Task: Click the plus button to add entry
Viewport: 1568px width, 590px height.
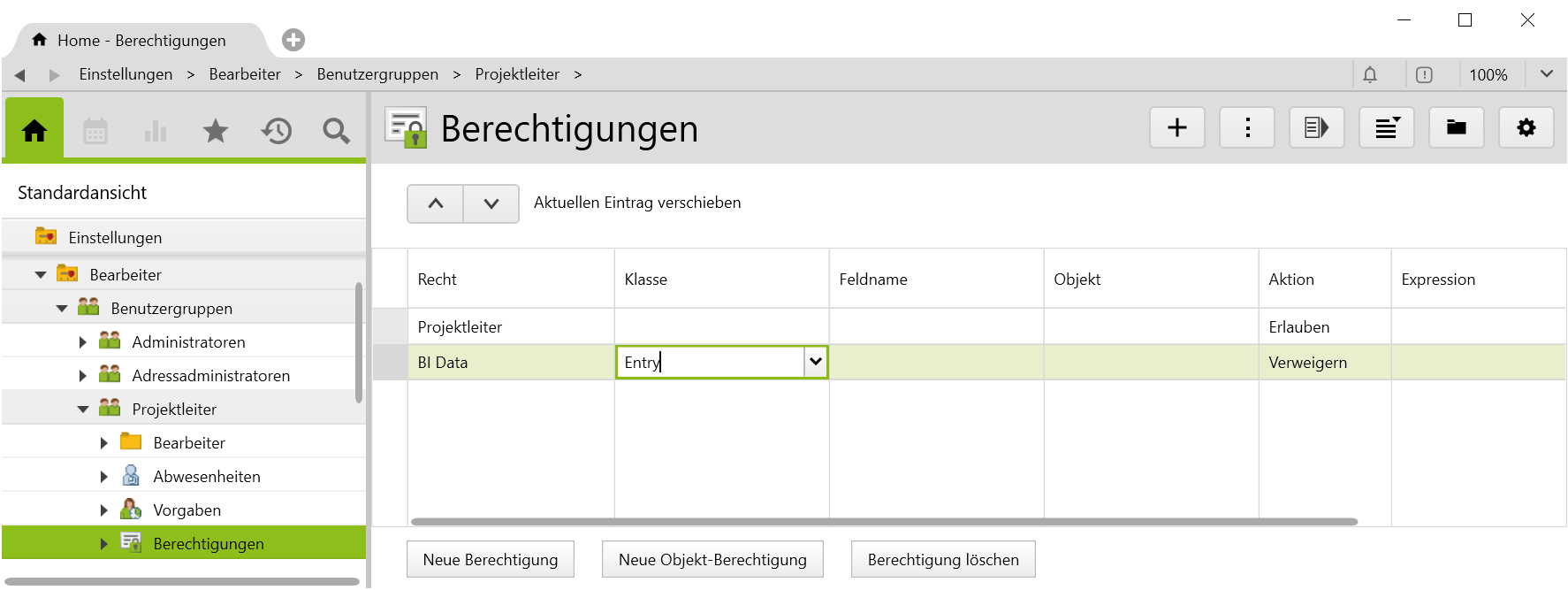Action: pos(1176,128)
